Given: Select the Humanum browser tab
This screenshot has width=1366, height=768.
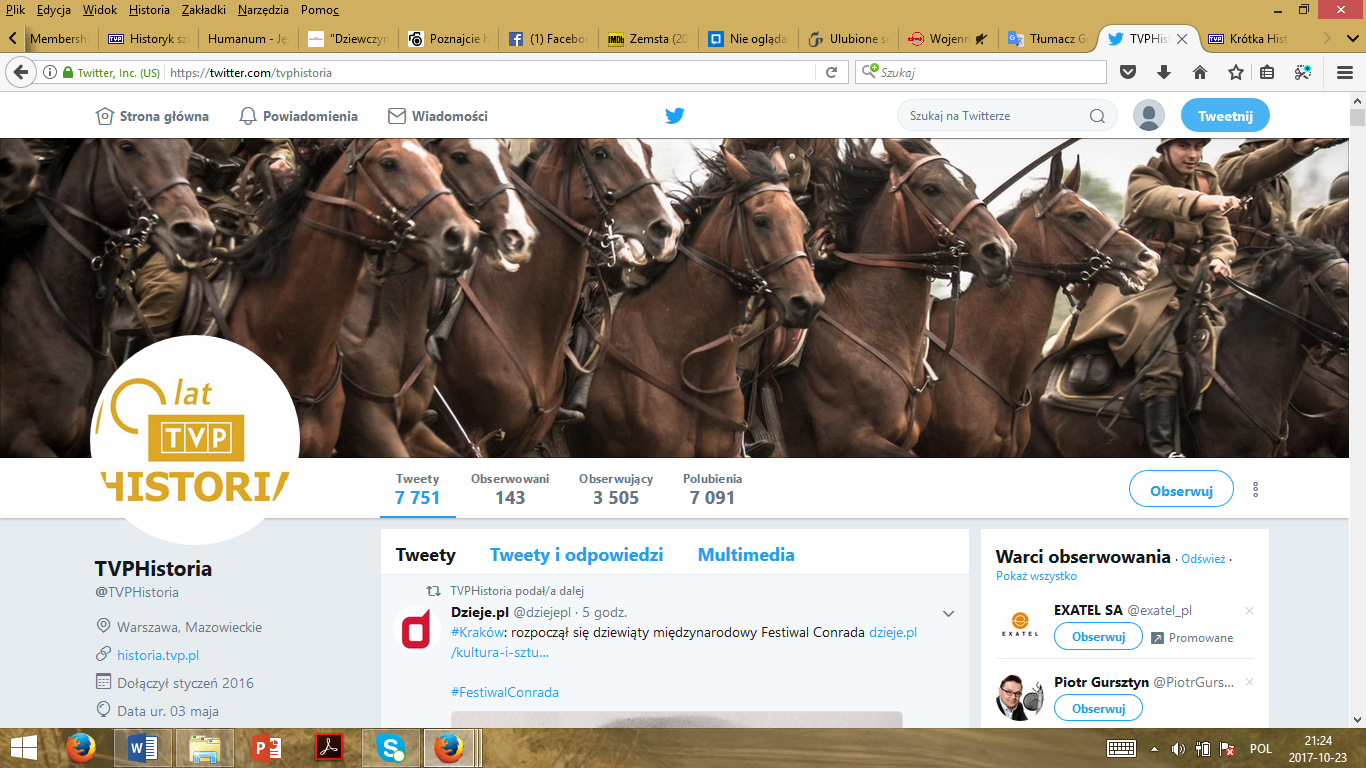Looking at the screenshot, I should 246,39.
